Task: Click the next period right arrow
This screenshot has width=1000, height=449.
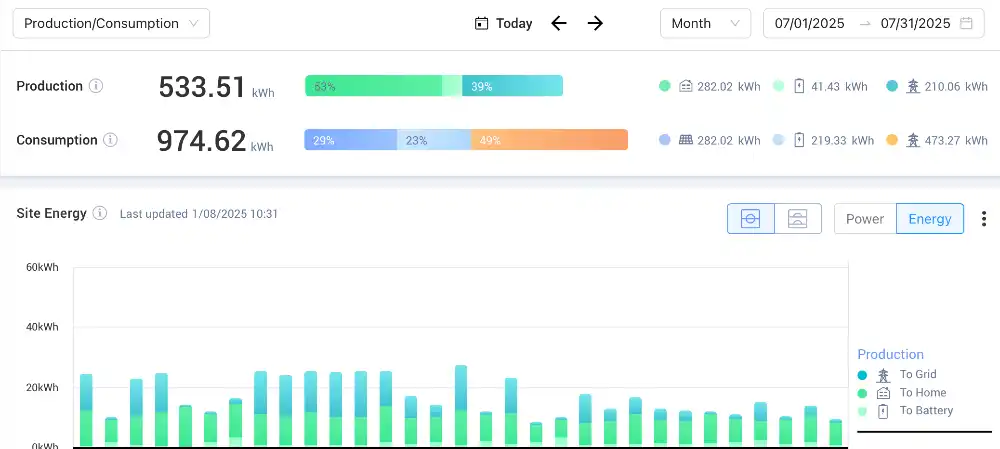Action: click(x=595, y=23)
